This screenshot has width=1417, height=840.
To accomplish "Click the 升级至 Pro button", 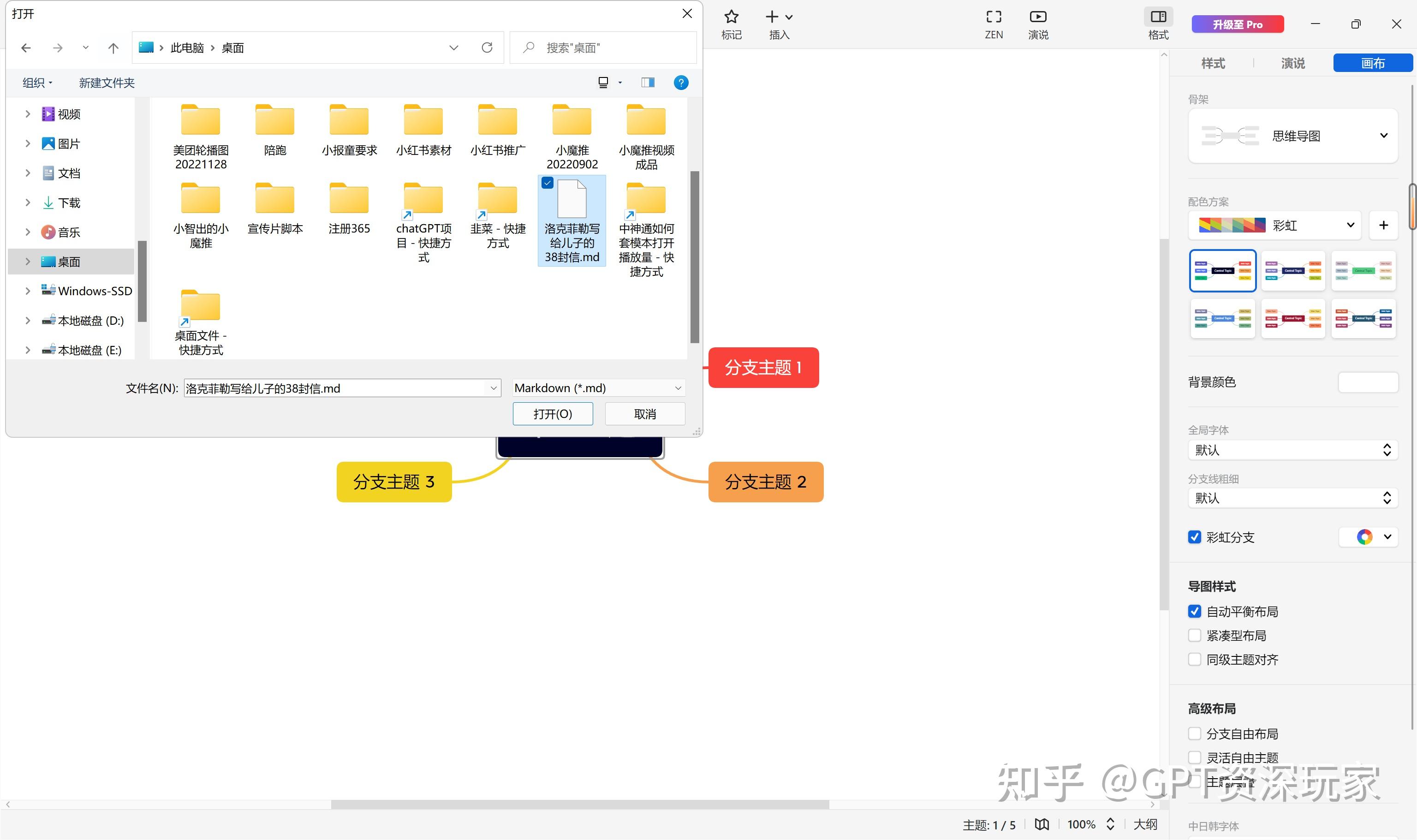I will [x=1237, y=24].
